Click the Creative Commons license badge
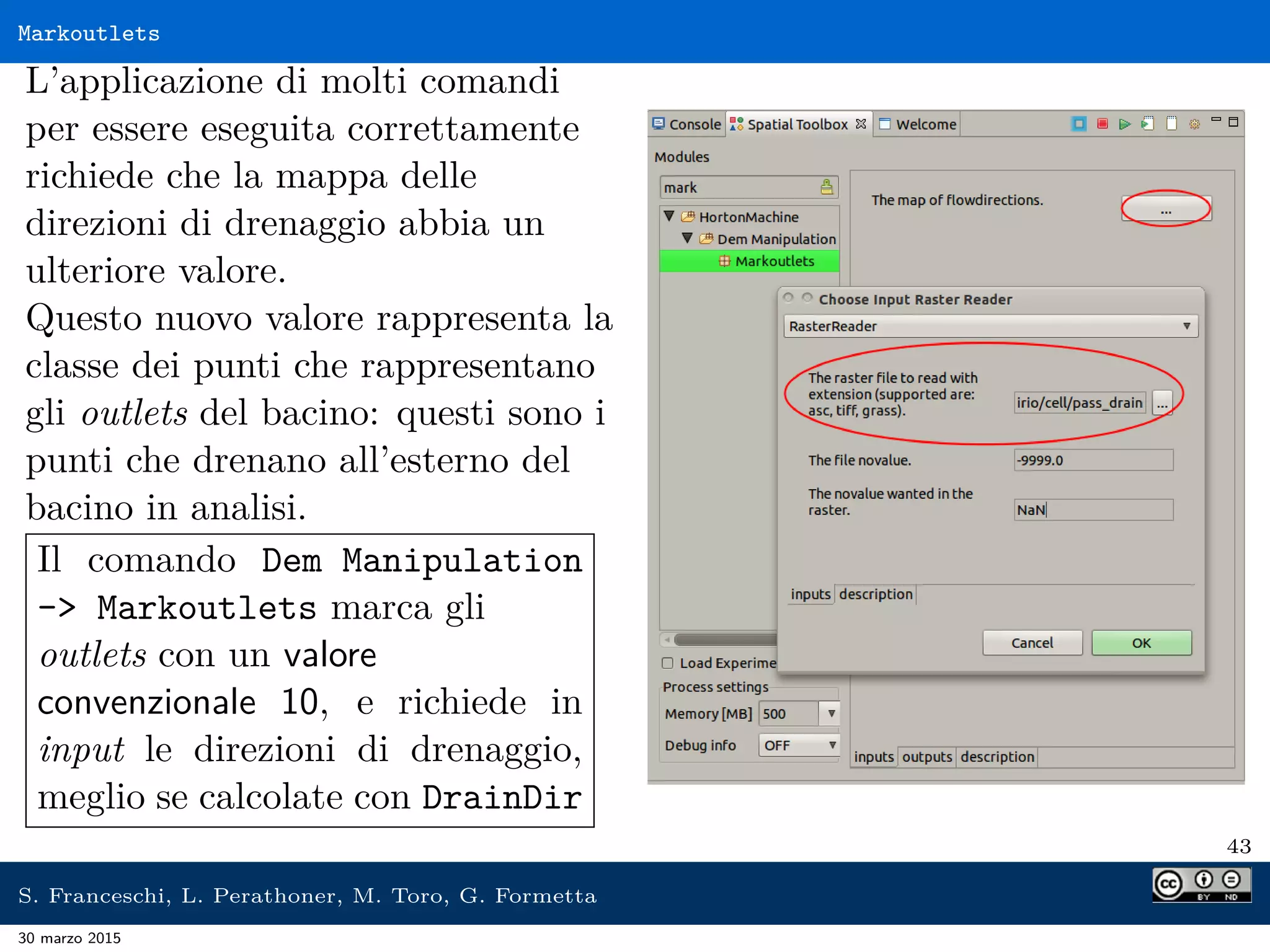 [1202, 884]
